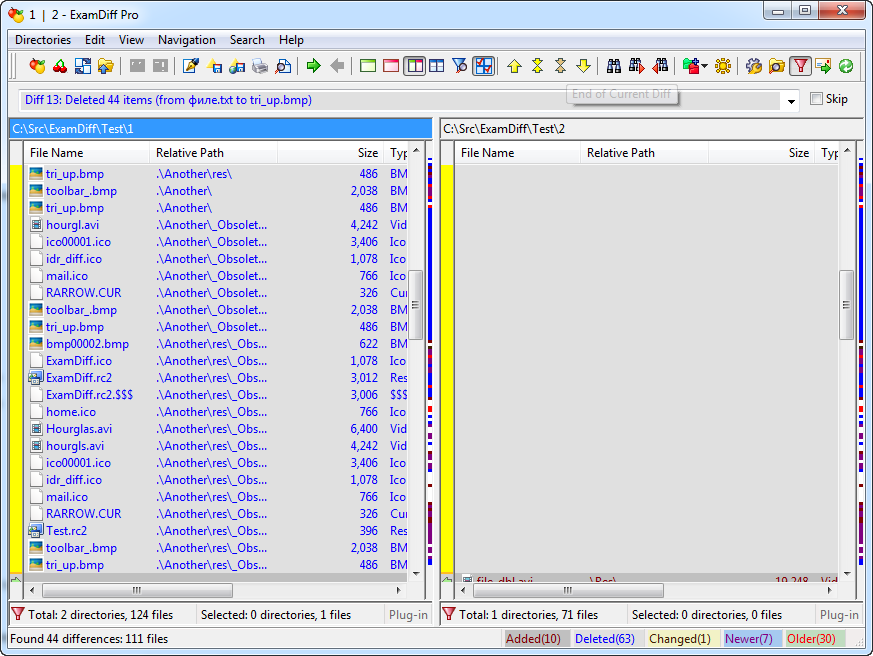Click the right pane path header C:\Src\ExamDiff\Test\2
This screenshot has height=656, width=873.
[651, 129]
